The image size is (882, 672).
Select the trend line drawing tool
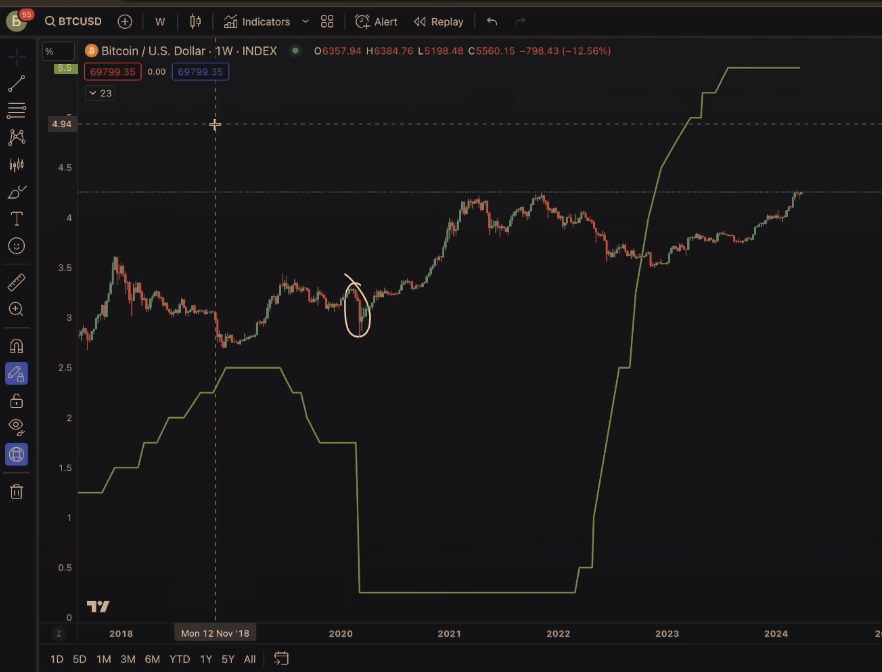point(16,83)
